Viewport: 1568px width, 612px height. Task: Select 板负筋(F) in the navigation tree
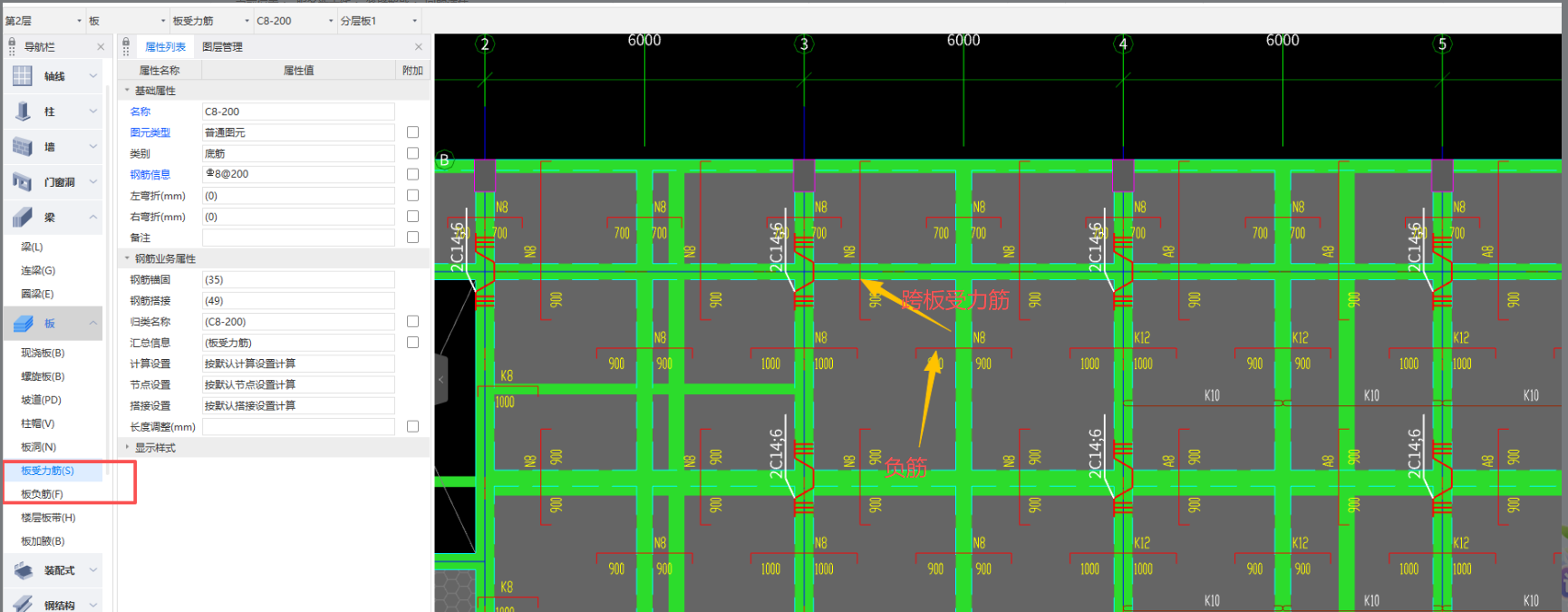click(x=42, y=494)
